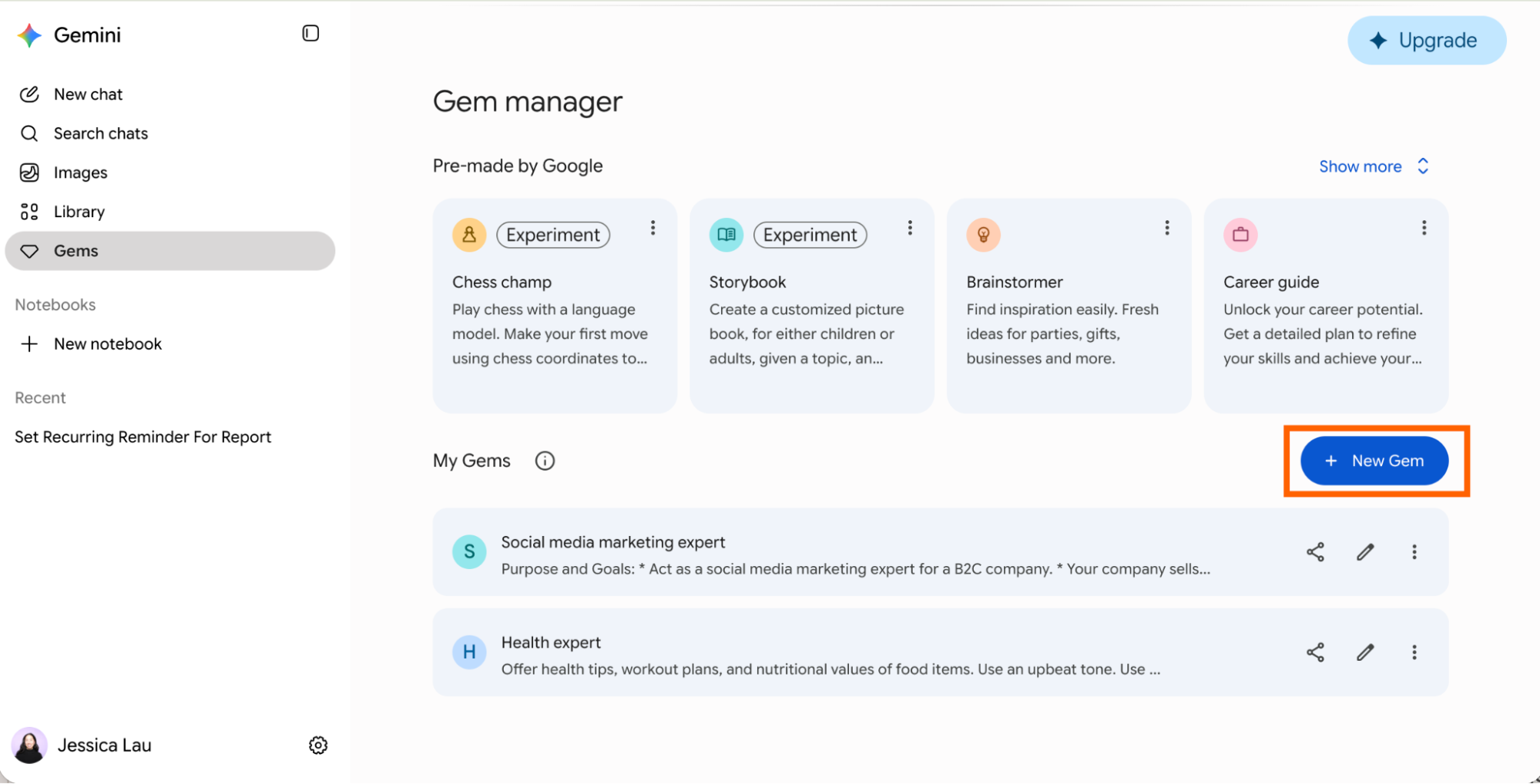Open Storybook gem card
The image size is (1540, 784).
[x=812, y=306]
